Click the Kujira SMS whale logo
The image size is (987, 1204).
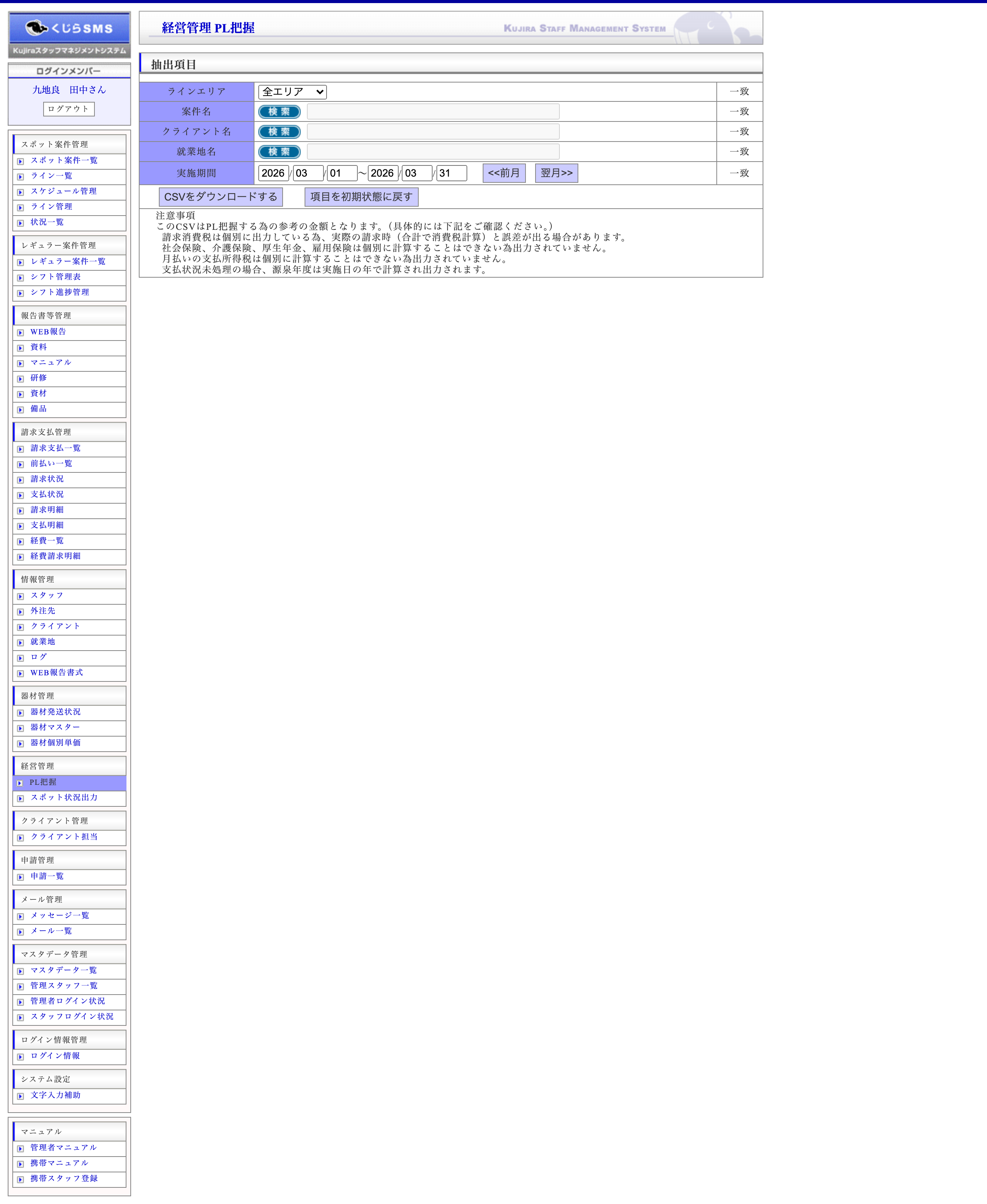pyautogui.click(x=69, y=28)
